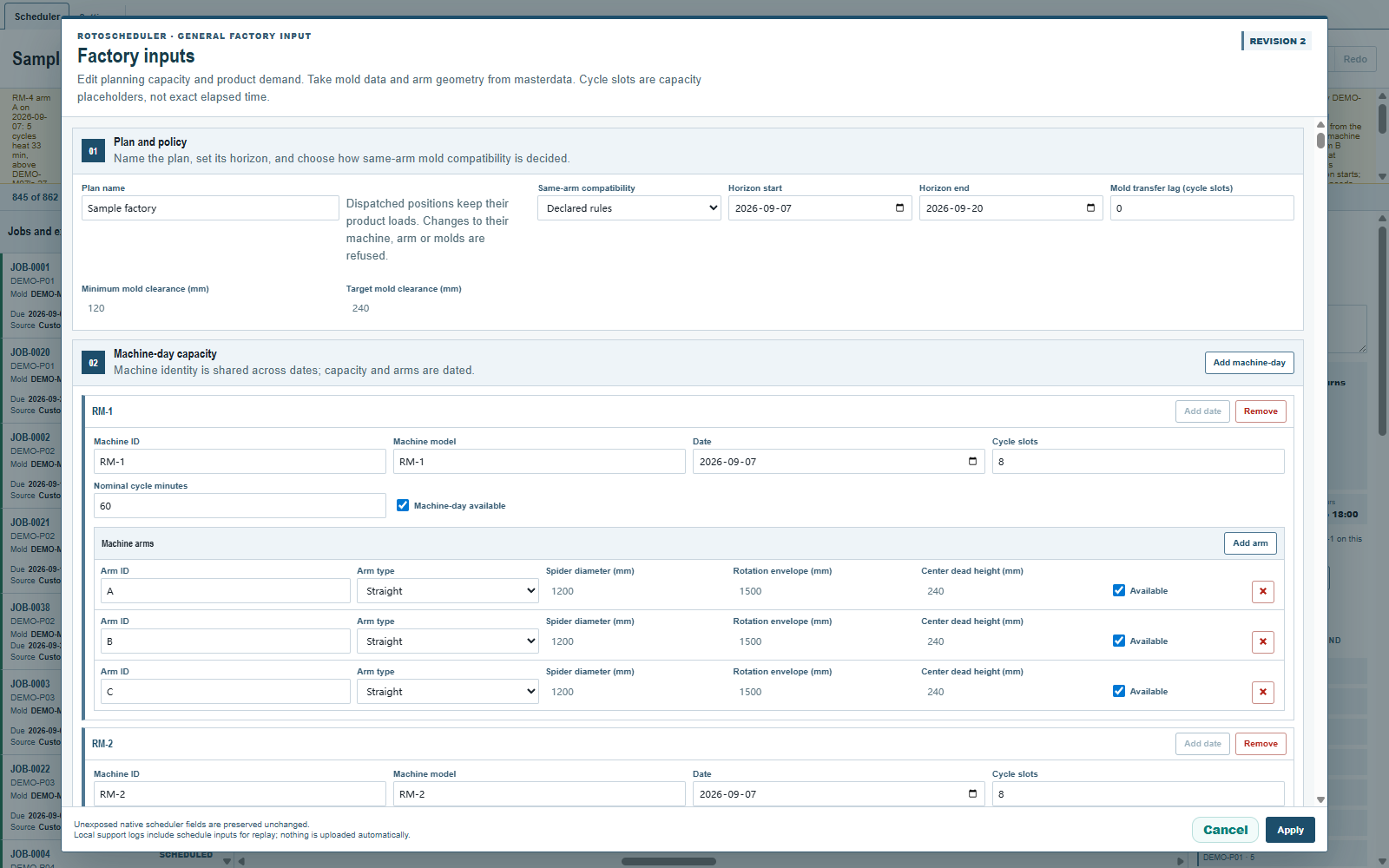Focus the Nominal cycle minutes field
1389x868 pixels.
coord(240,506)
